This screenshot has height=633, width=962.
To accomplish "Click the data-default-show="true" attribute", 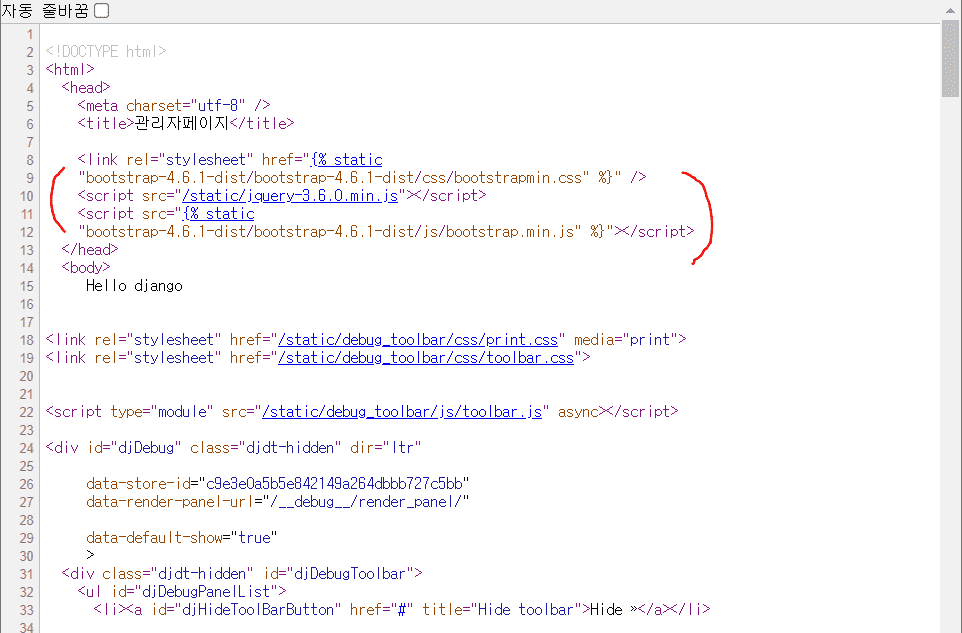I will point(182,538).
